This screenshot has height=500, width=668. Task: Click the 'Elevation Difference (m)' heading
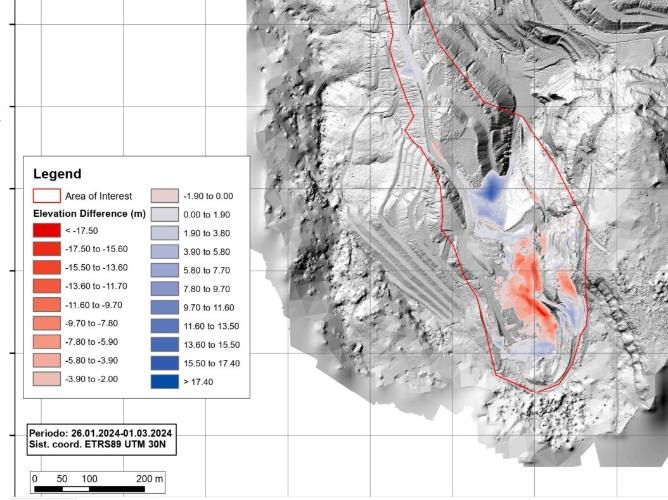pyautogui.click(x=89, y=214)
